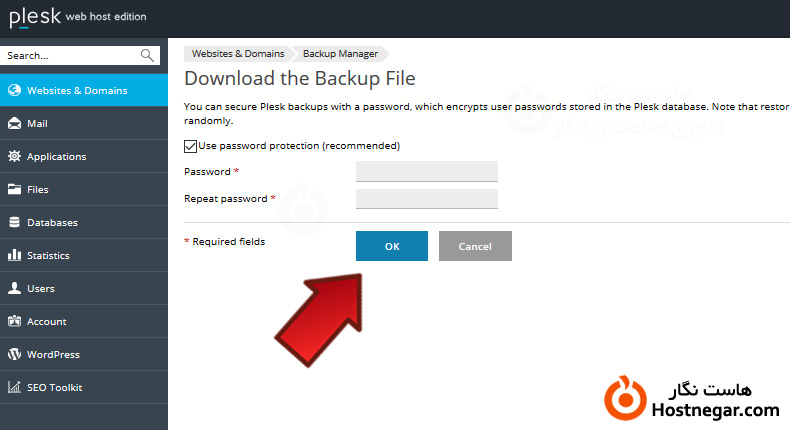Viewport: 790px width, 430px height.
Task: Focus the Repeat password field
Action: 427,199
